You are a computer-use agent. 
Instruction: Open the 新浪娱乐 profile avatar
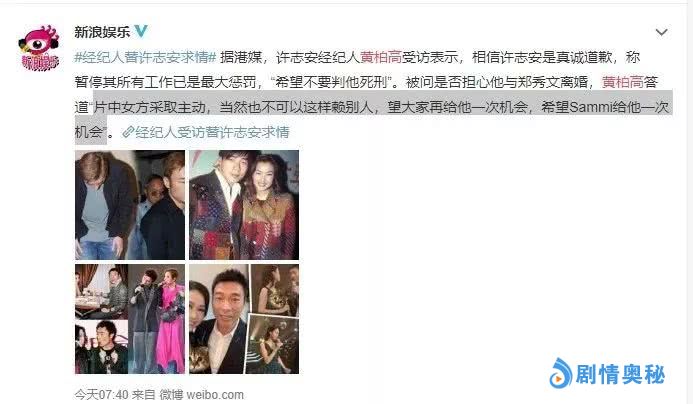click(39, 48)
